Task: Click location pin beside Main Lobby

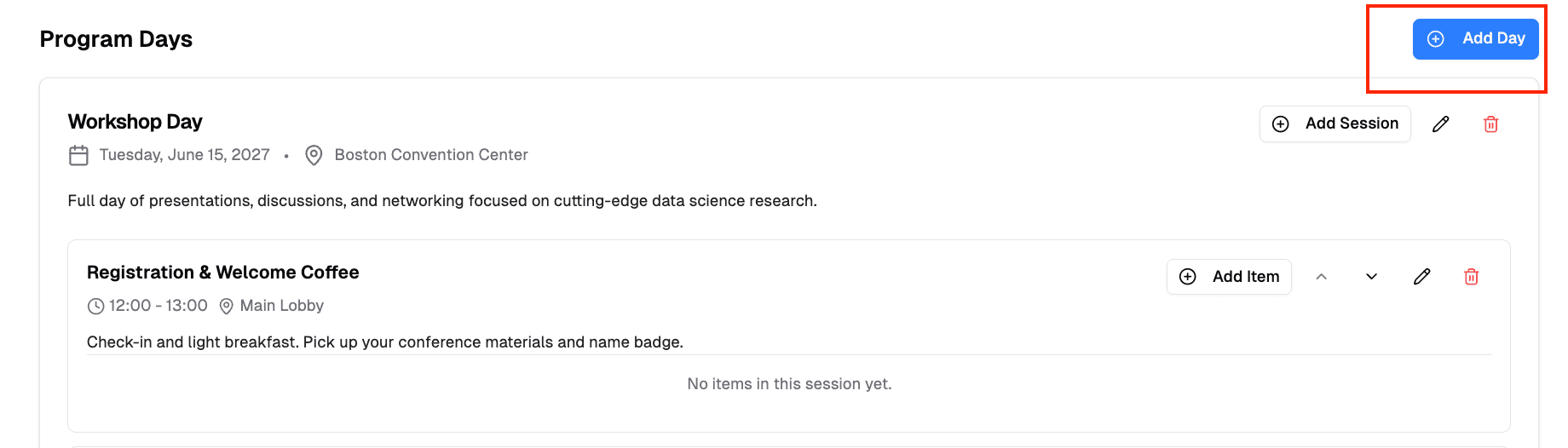Action: point(226,307)
